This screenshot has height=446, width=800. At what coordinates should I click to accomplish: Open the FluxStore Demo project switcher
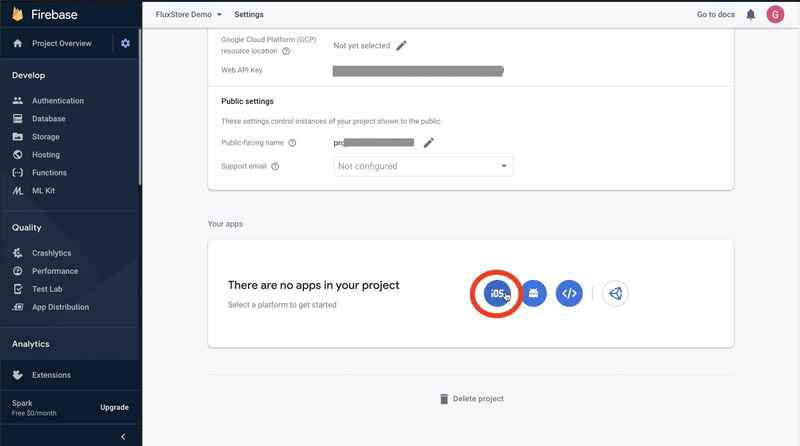[x=189, y=15]
